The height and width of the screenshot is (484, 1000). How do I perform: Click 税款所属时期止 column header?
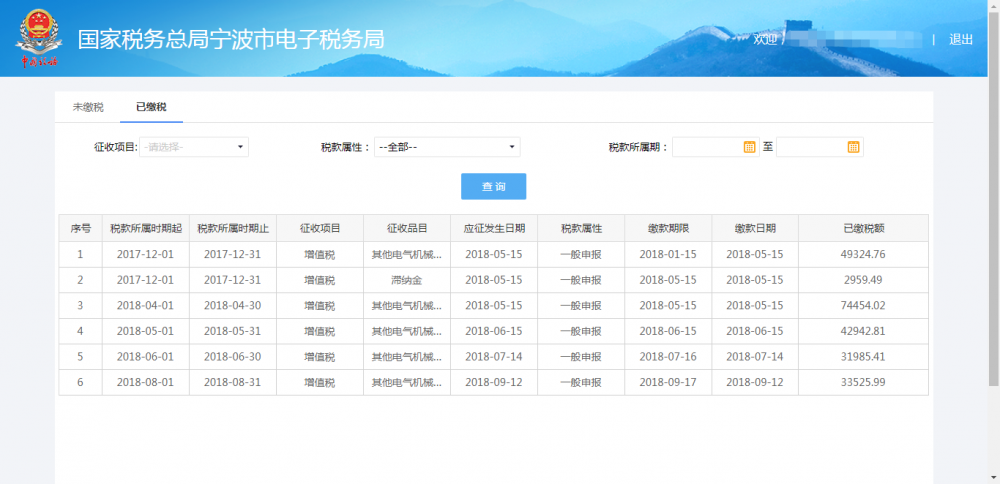(233, 228)
